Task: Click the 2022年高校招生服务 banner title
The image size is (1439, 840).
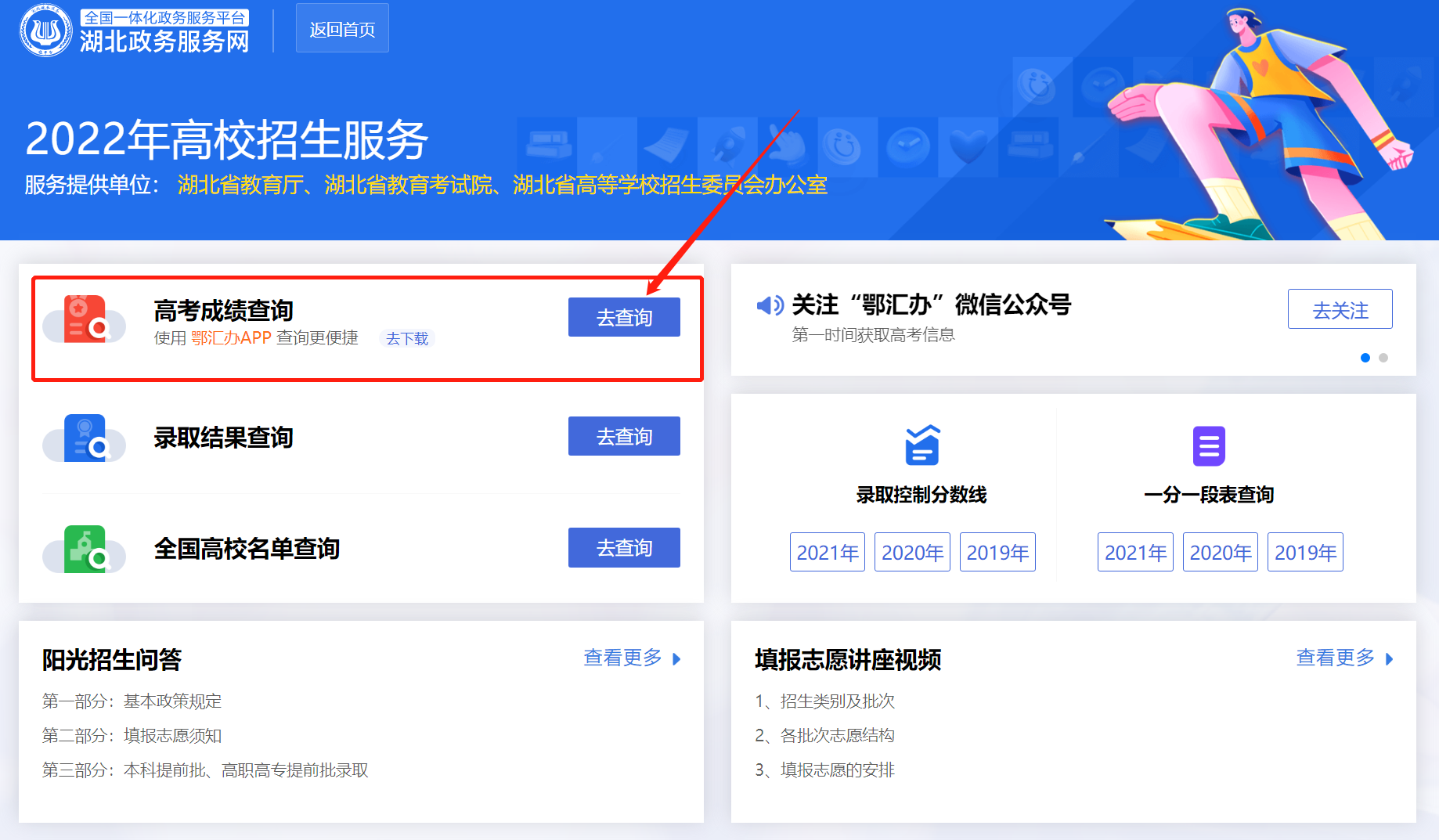Action: pyautogui.click(x=227, y=140)
